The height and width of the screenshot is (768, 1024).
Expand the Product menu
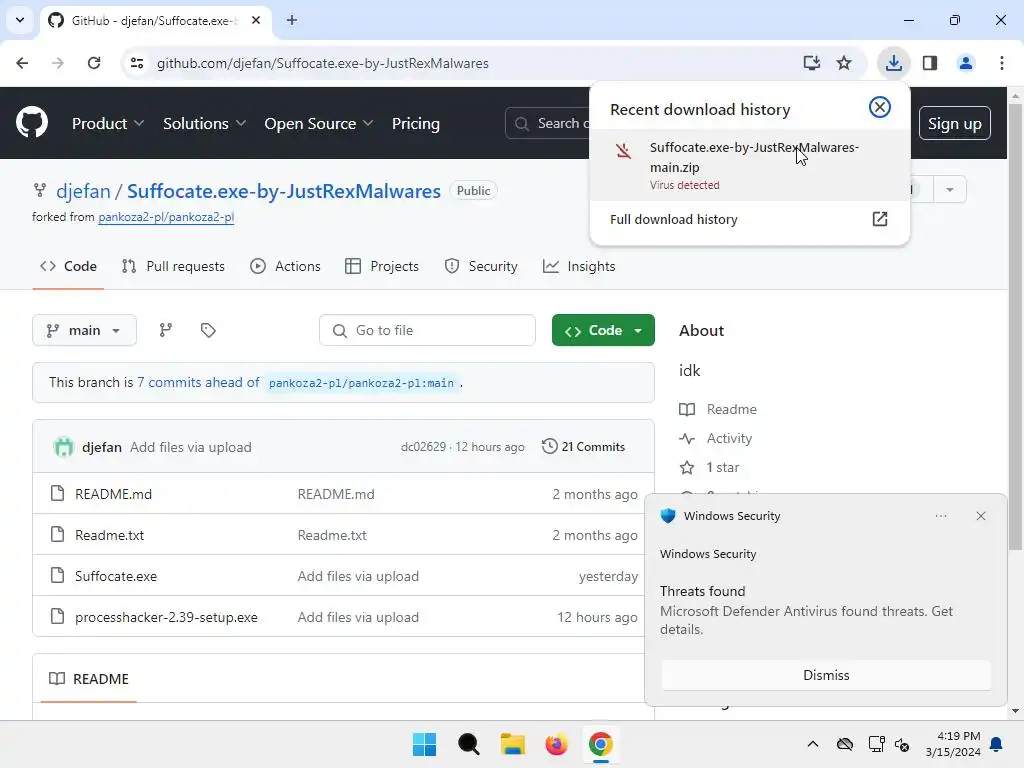108,123
